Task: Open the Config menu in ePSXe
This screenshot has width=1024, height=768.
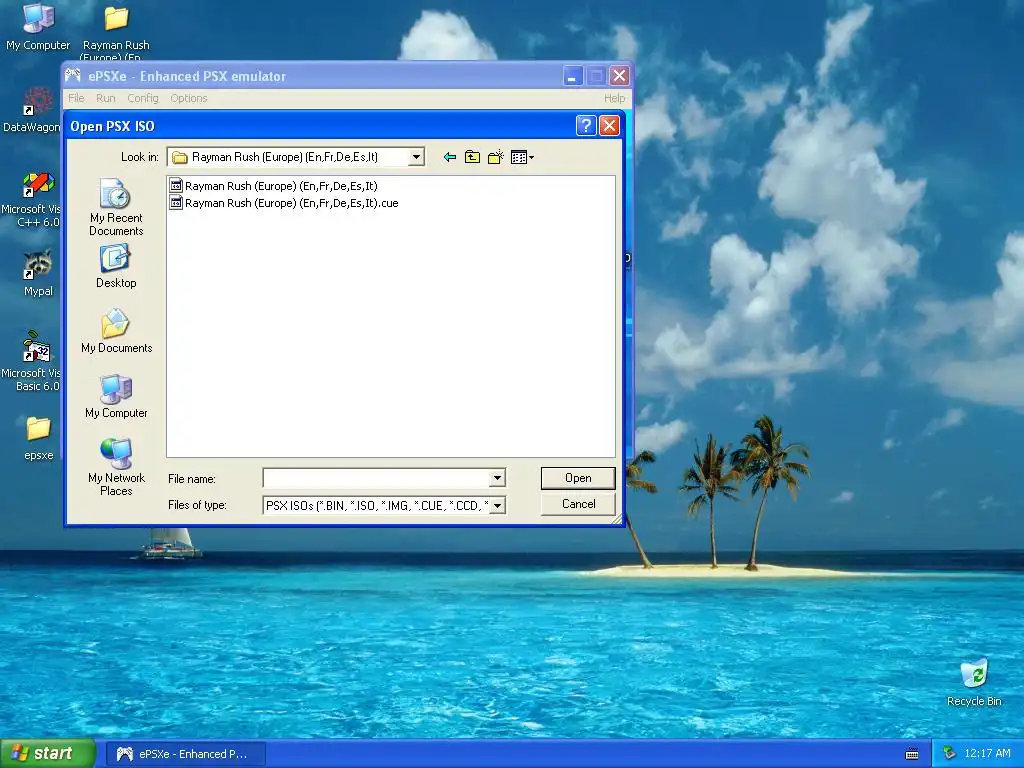Action: (x=143, y=98)
